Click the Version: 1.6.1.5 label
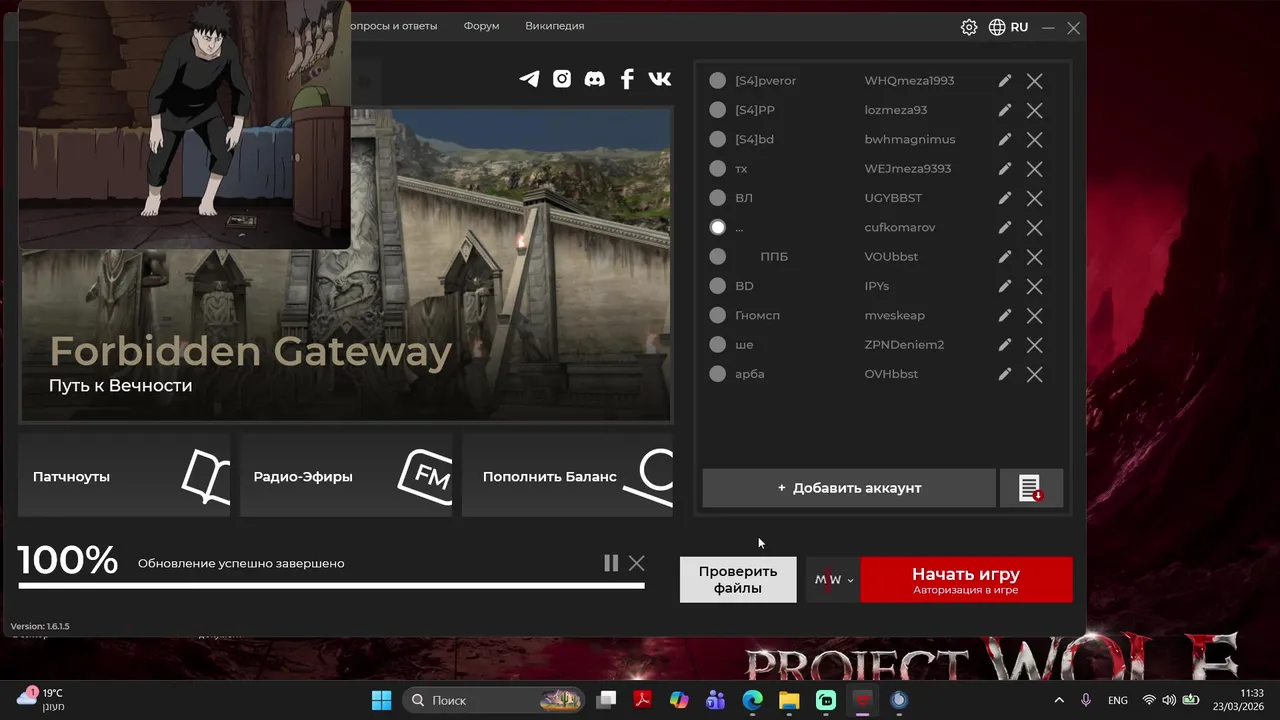This screenshot has height=720, width=1280. point(40,626)
